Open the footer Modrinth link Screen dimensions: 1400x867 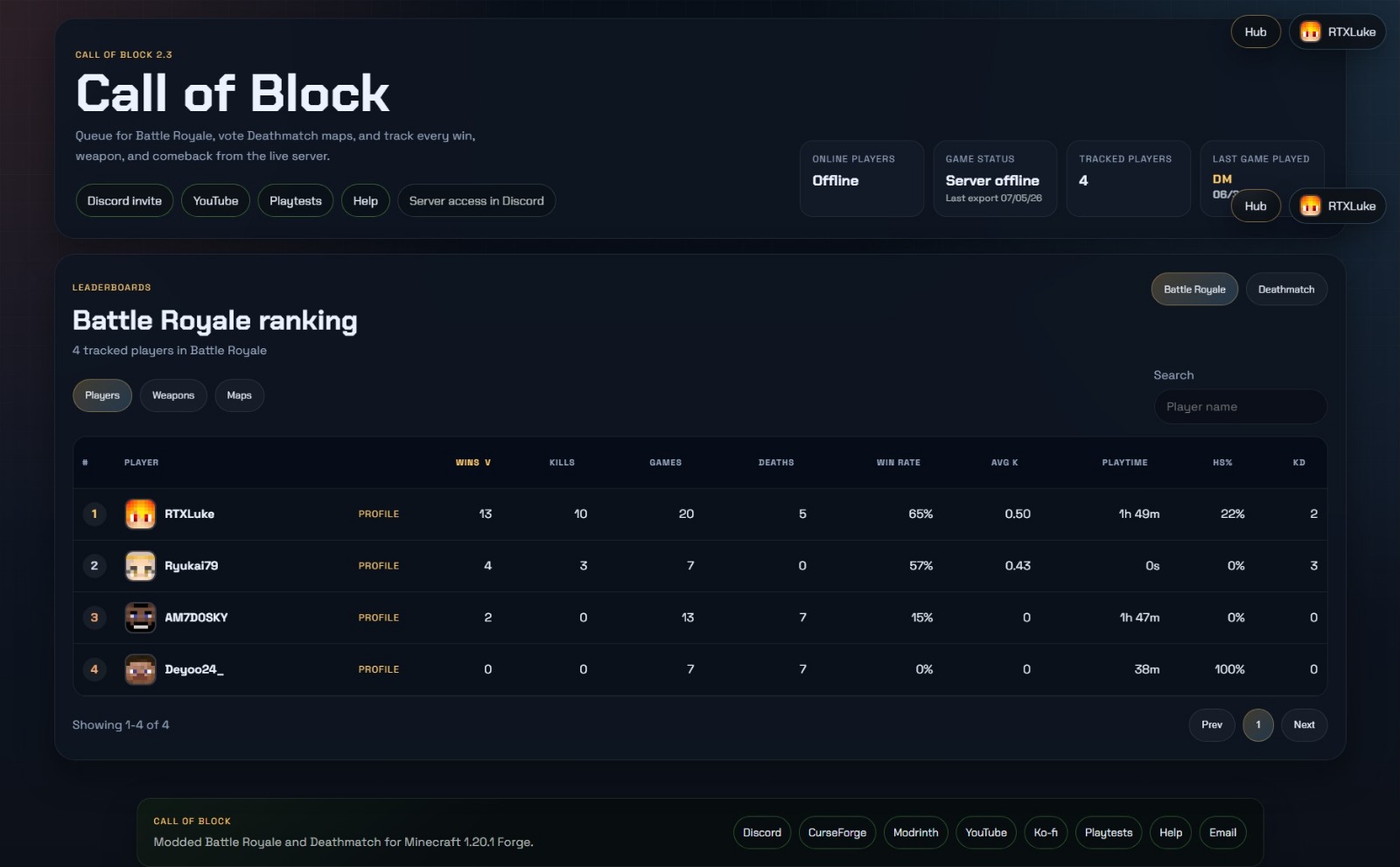[x=915, y=833]
